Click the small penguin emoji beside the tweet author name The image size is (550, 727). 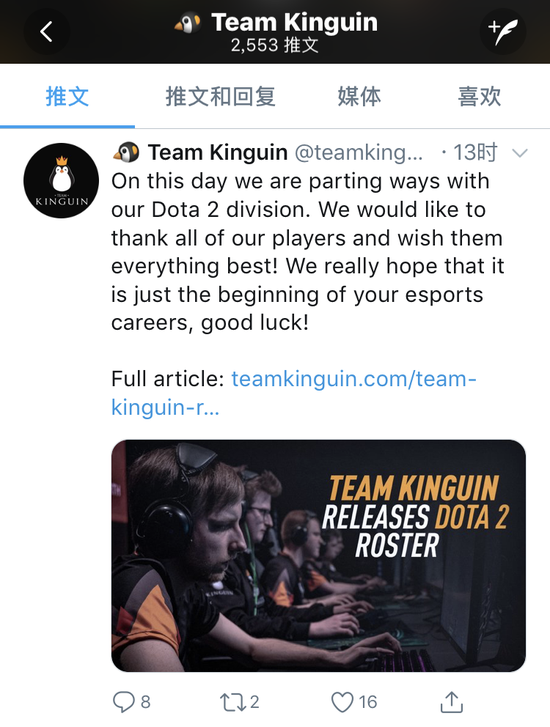point(126,152)
